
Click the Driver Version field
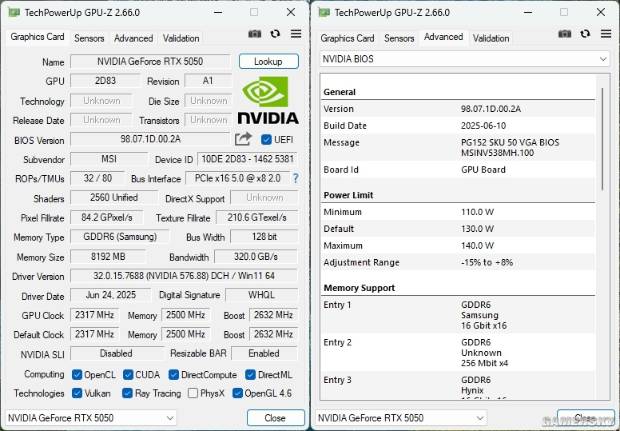pos(184,276)
